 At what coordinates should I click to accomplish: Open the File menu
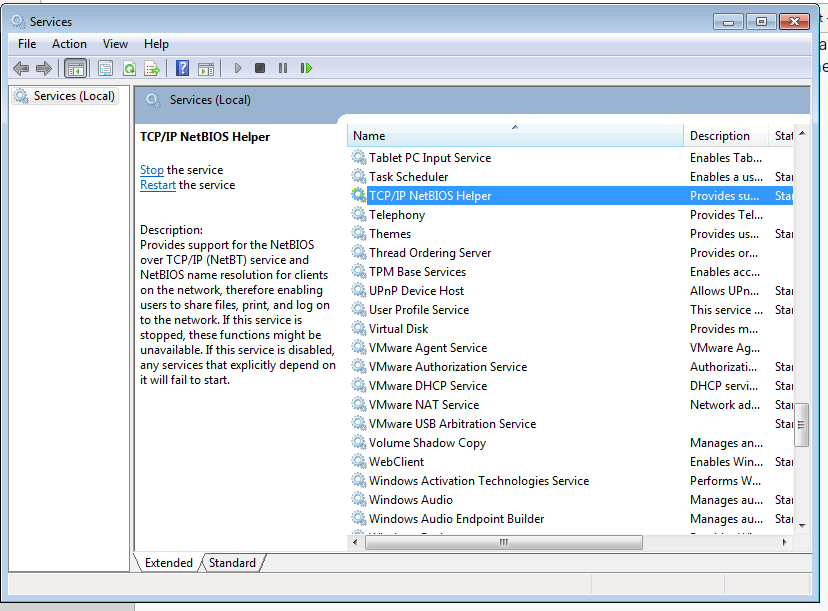pos(27,44)
